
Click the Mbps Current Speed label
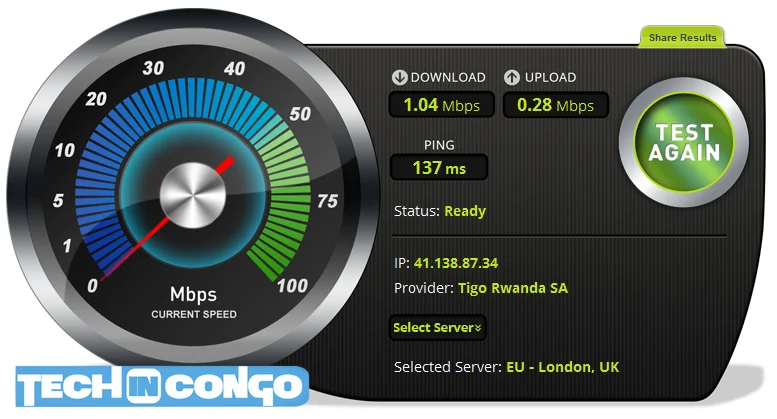(194, 302)
